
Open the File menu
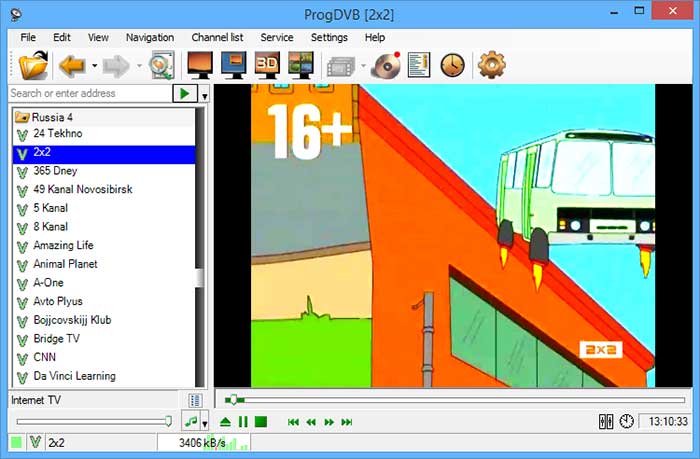coord(28,38)
